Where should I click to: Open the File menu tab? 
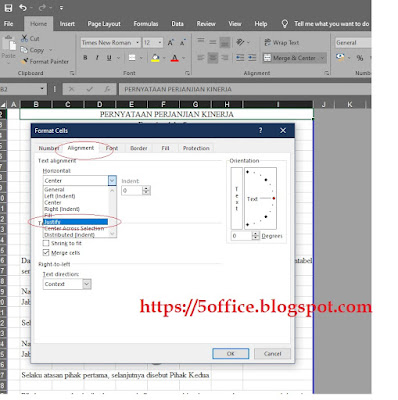(x=9, y=24)
